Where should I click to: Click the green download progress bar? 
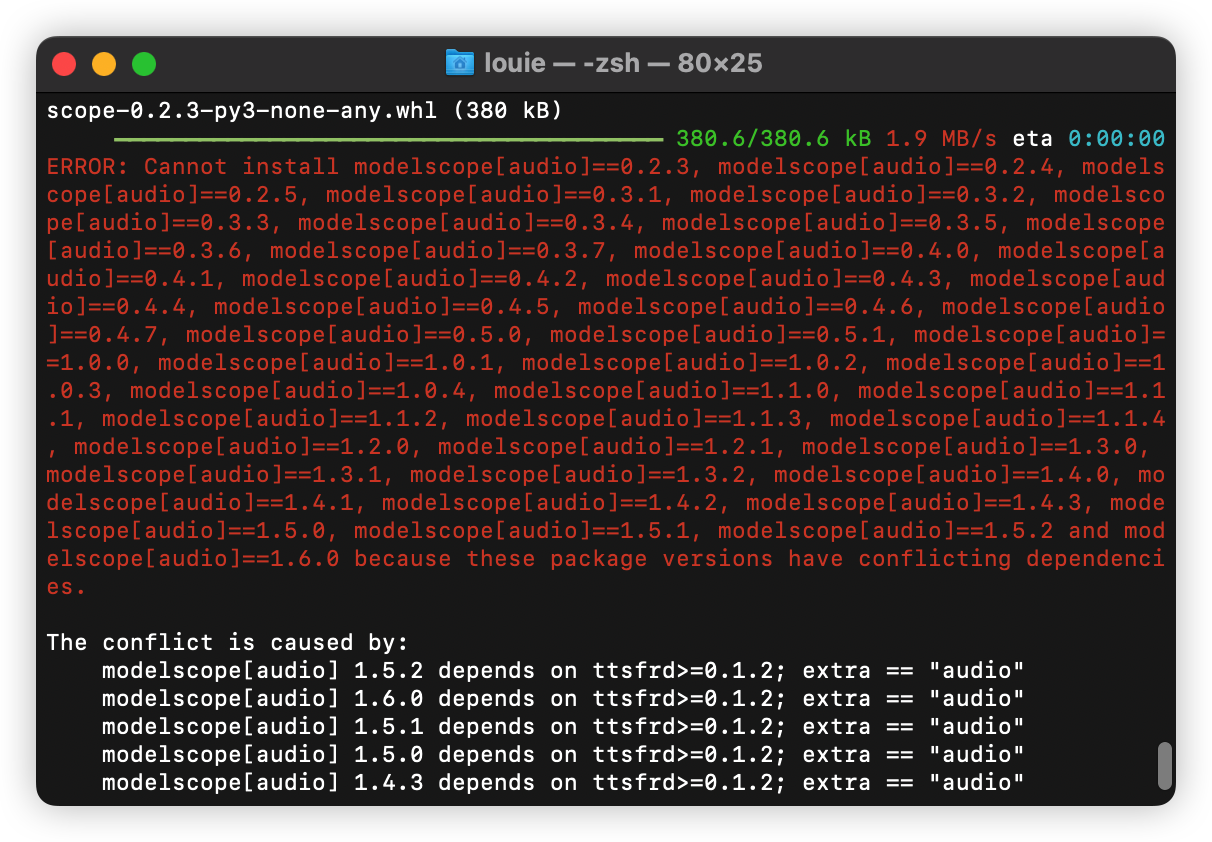tap(388, 139)
